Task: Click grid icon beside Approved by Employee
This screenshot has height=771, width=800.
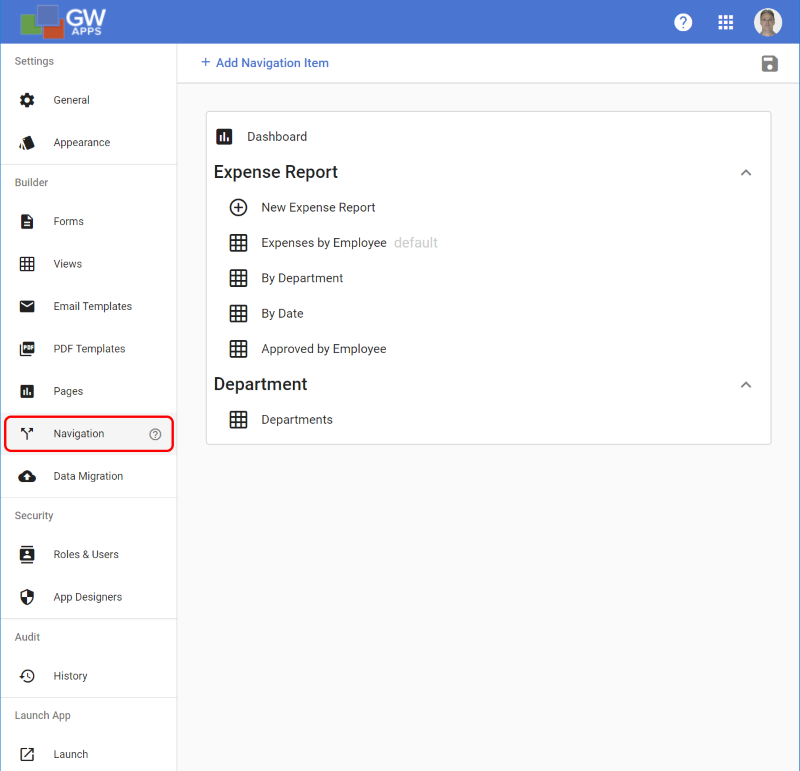Action: point(238,349)
